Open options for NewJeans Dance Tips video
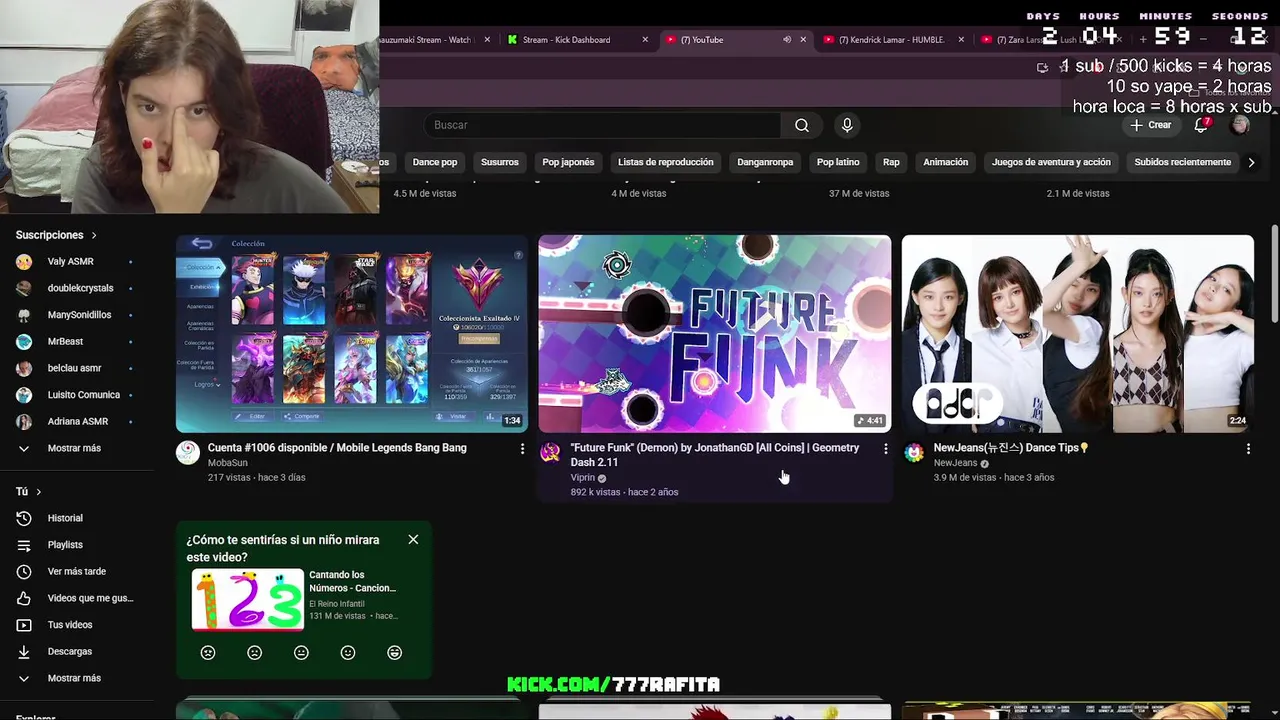This screenshot has width=1280, height=720. (x=1248, y=449)
